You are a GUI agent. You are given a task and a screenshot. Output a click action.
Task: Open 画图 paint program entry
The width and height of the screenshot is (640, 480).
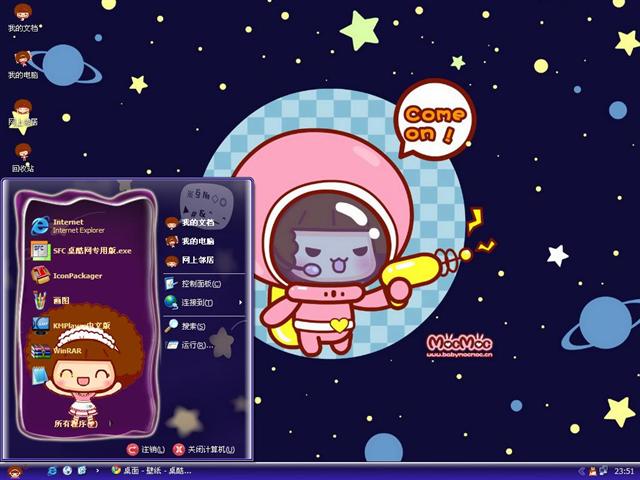[x=51, y=300]
